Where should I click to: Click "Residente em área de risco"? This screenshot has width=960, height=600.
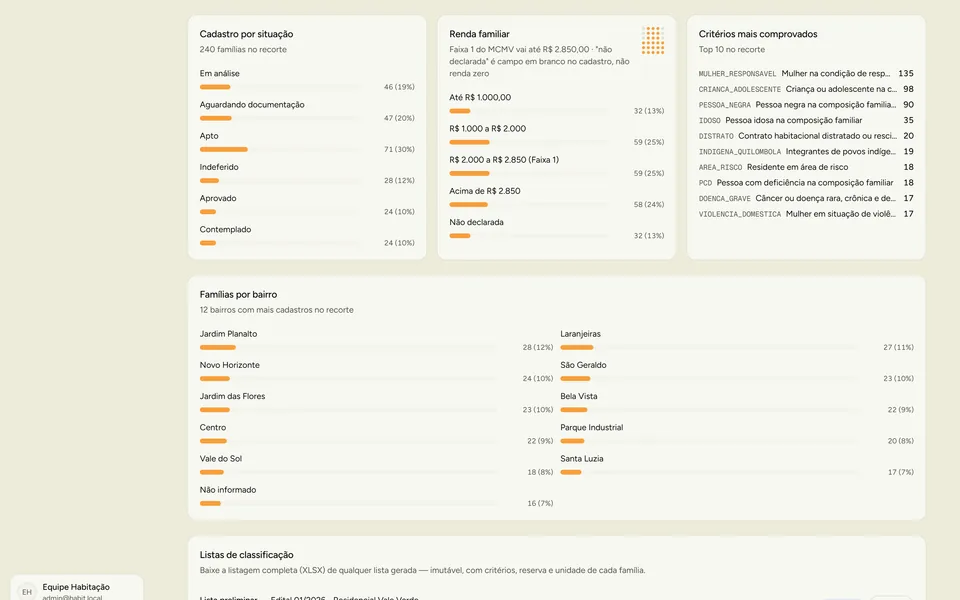pyautogui.click(x=797, y=167)
